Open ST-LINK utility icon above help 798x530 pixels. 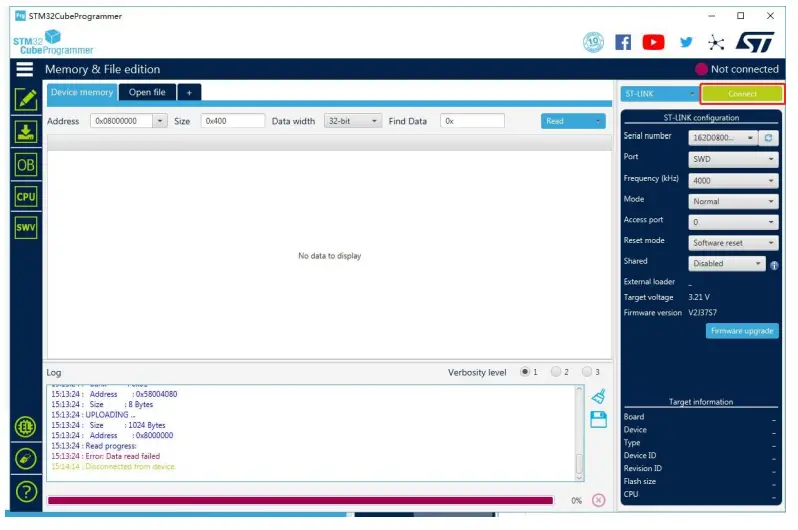coord(25,459)
